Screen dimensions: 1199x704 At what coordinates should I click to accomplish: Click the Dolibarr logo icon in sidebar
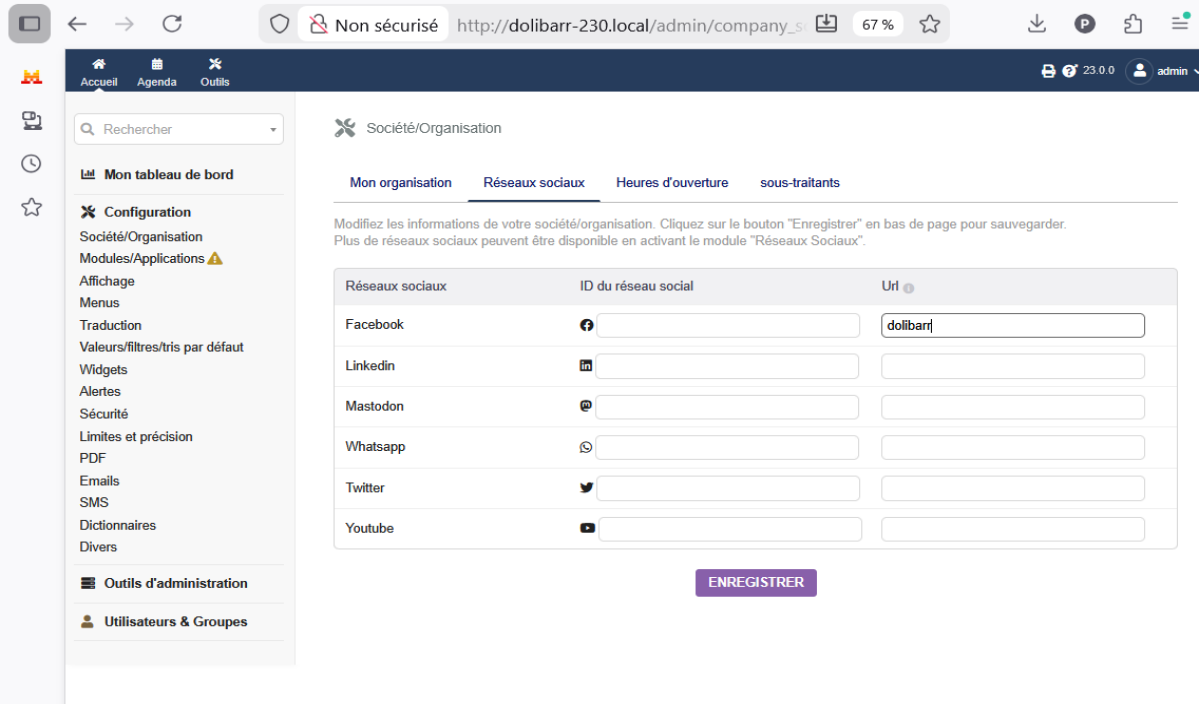pyautogui.click(x=31, y=76)
